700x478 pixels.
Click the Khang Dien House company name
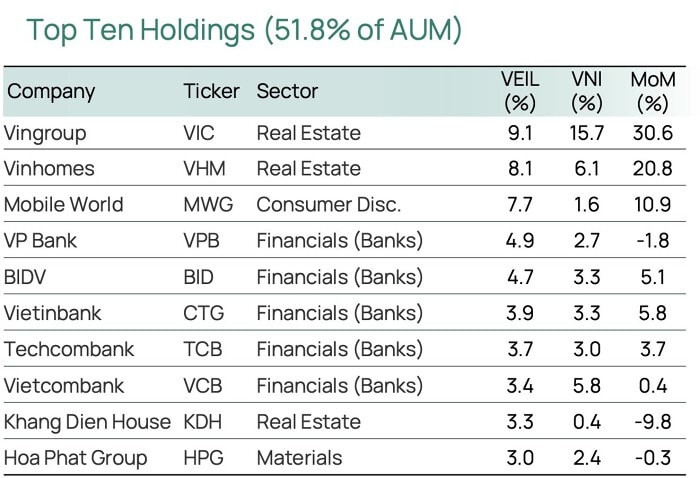(88, 422)
